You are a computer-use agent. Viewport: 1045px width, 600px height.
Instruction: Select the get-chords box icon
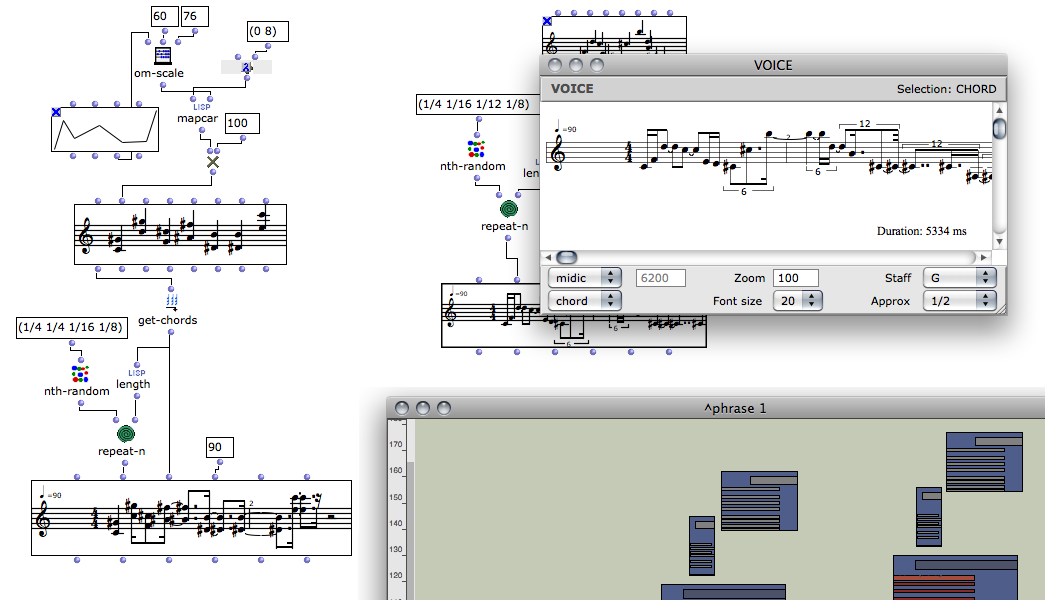(x=171, y=301)
